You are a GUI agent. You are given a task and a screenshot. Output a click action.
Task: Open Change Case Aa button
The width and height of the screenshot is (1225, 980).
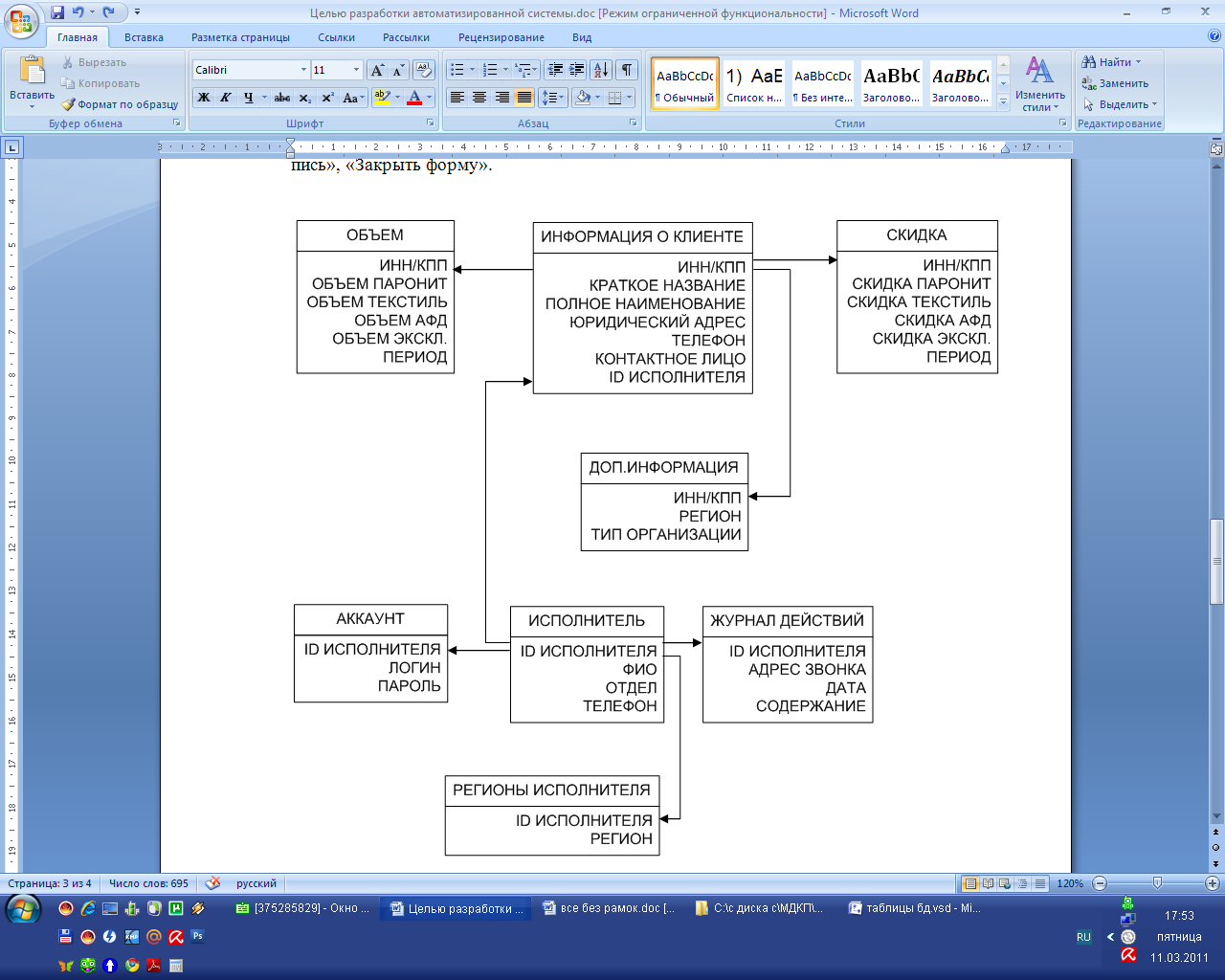tap(352, 98)
